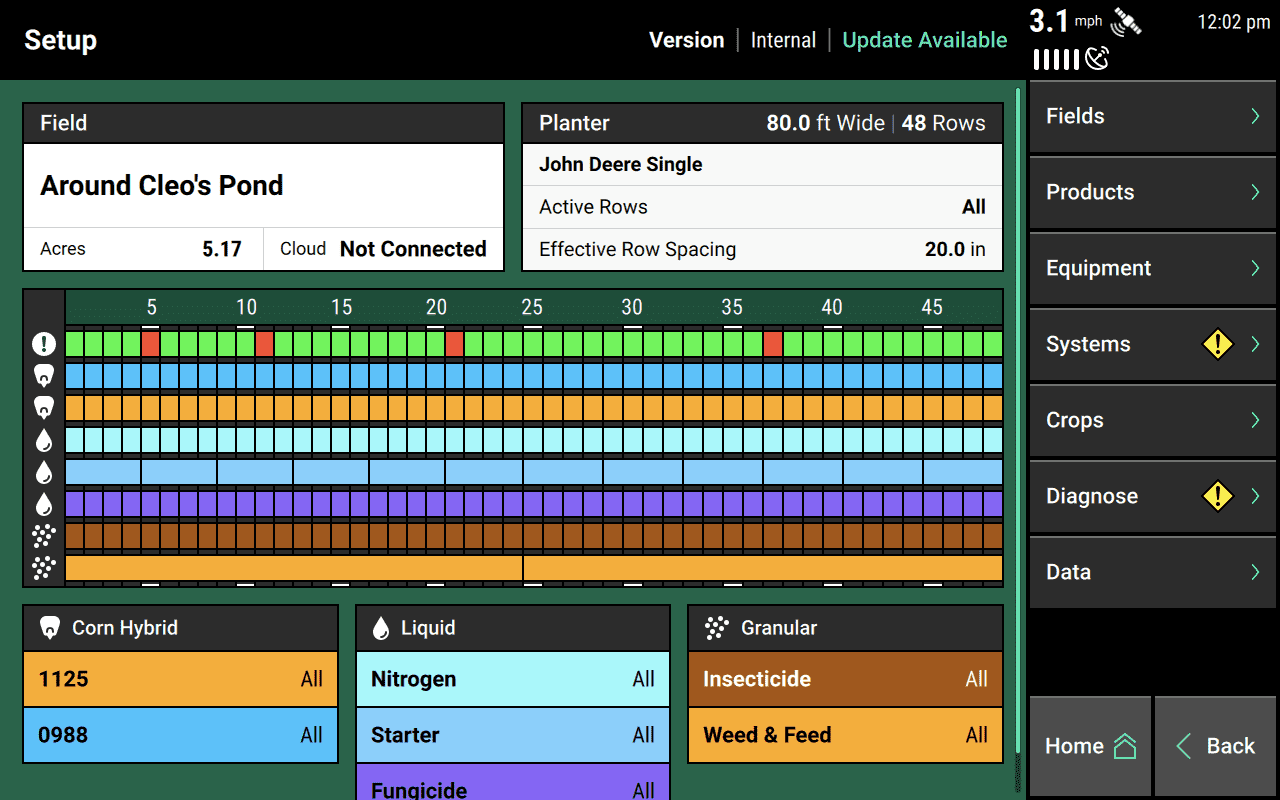Click the Active Rows setting row
1280x800 pixels.
(762, 207)
